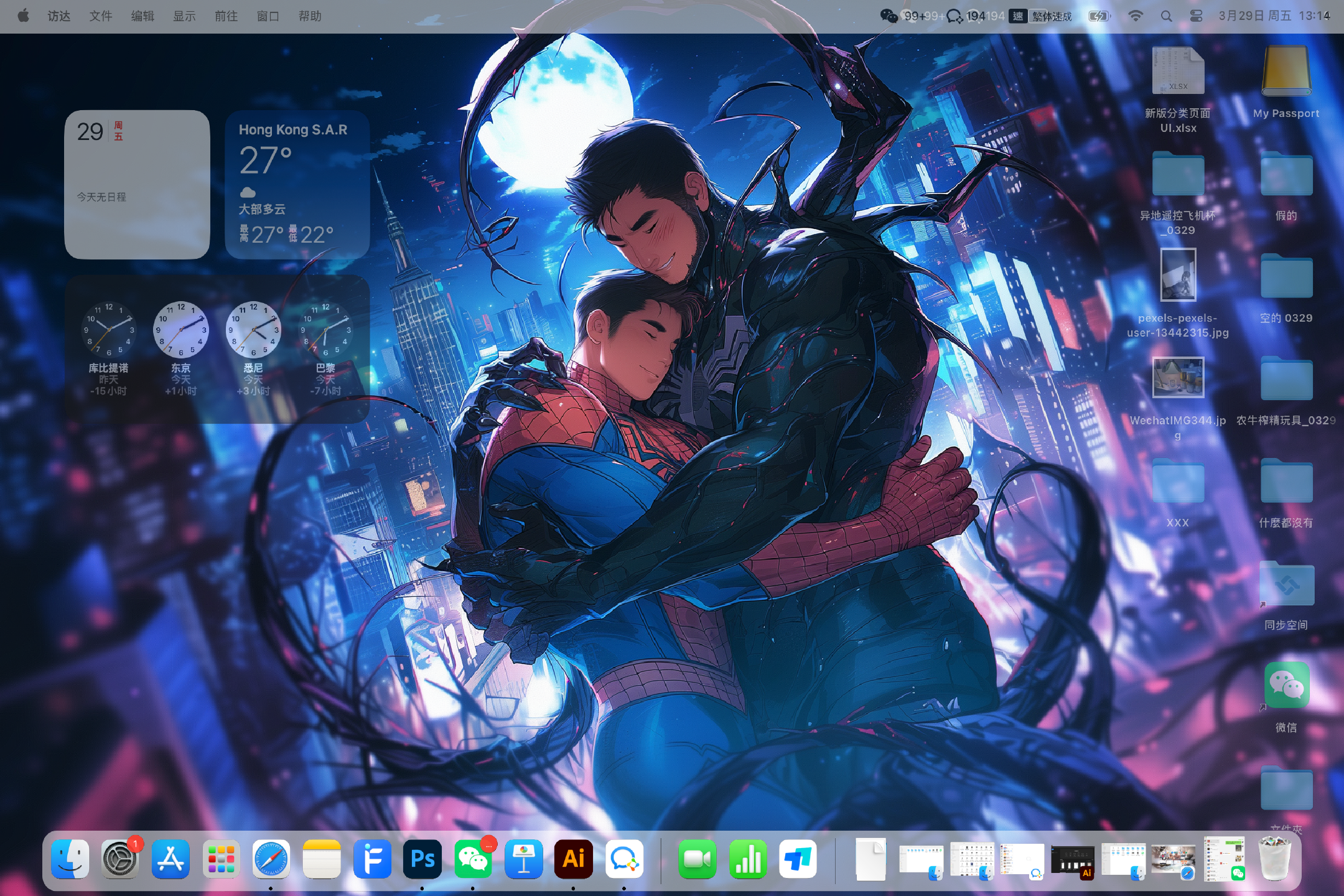Open Photoshop from the dock

(422, 859)
